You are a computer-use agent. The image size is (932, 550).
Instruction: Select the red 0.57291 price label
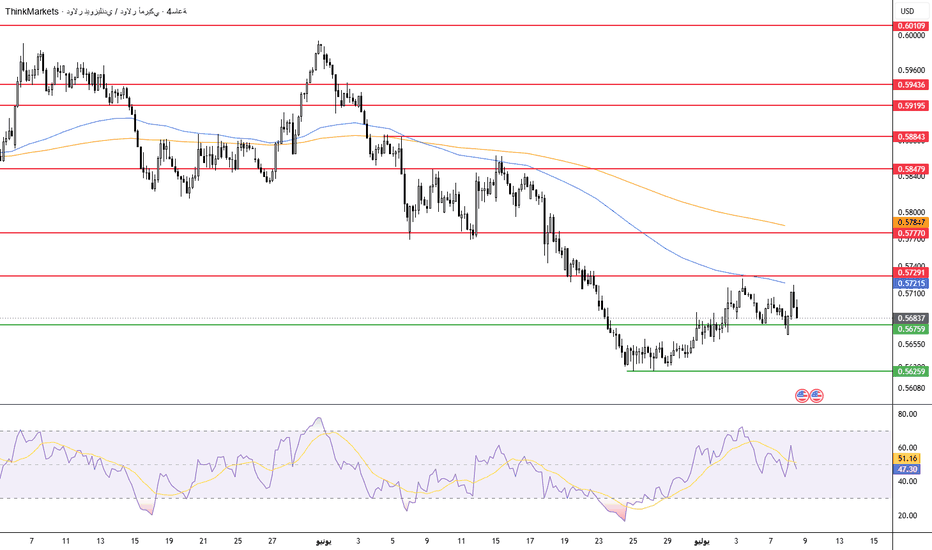tap(911, 272)
